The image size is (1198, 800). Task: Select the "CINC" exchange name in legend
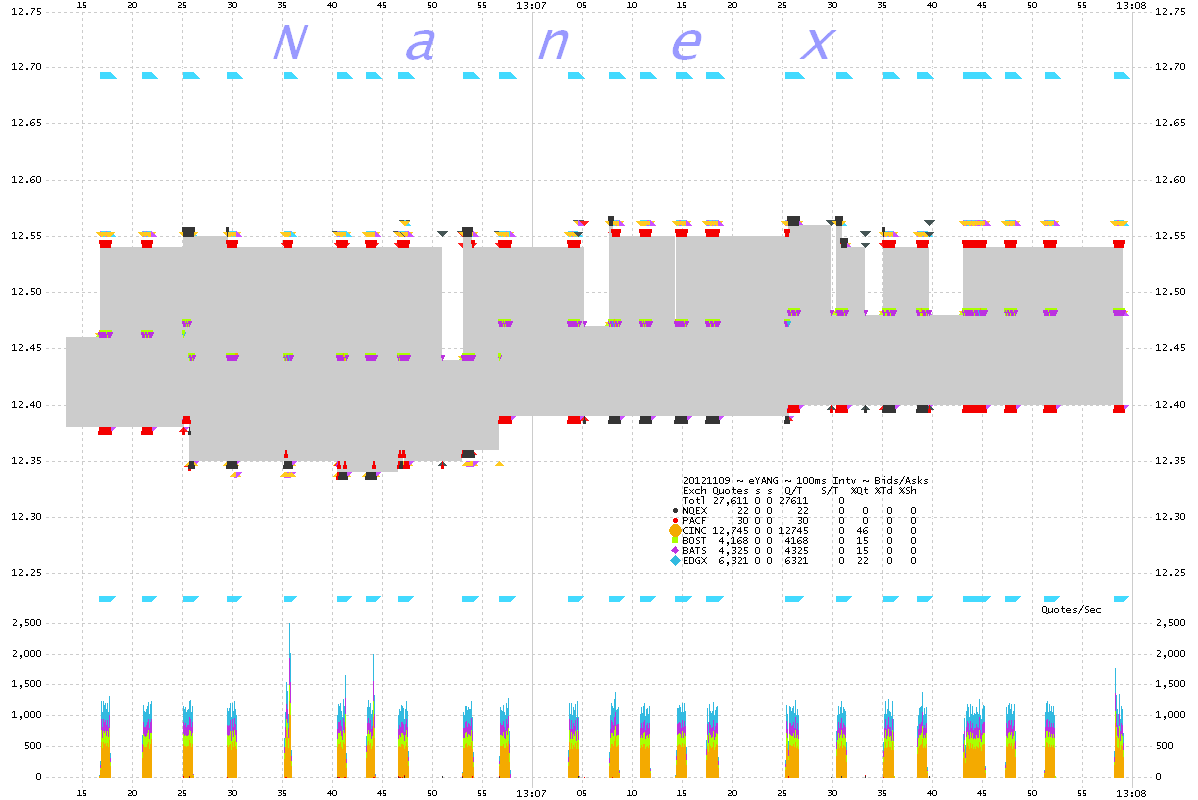(x=695, y=530)
